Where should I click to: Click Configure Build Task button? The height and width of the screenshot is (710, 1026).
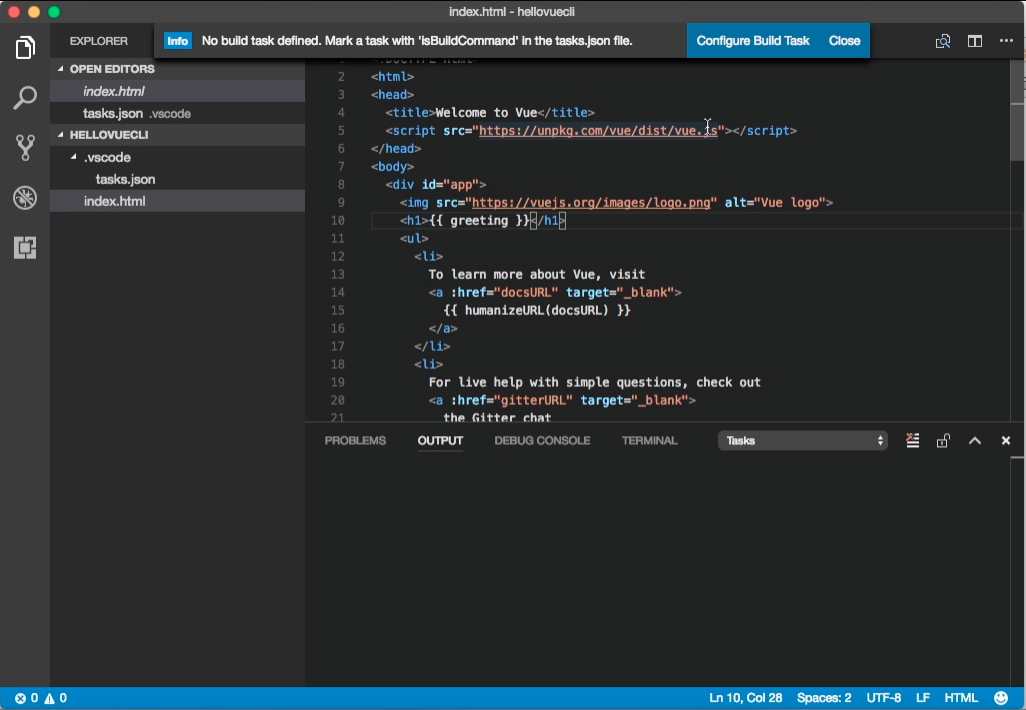(x=752, y=41)
